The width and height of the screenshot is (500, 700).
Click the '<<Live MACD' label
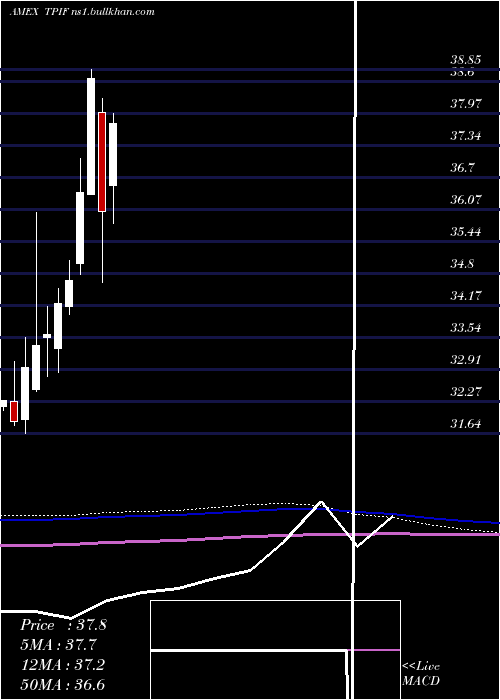pos(421,673)
